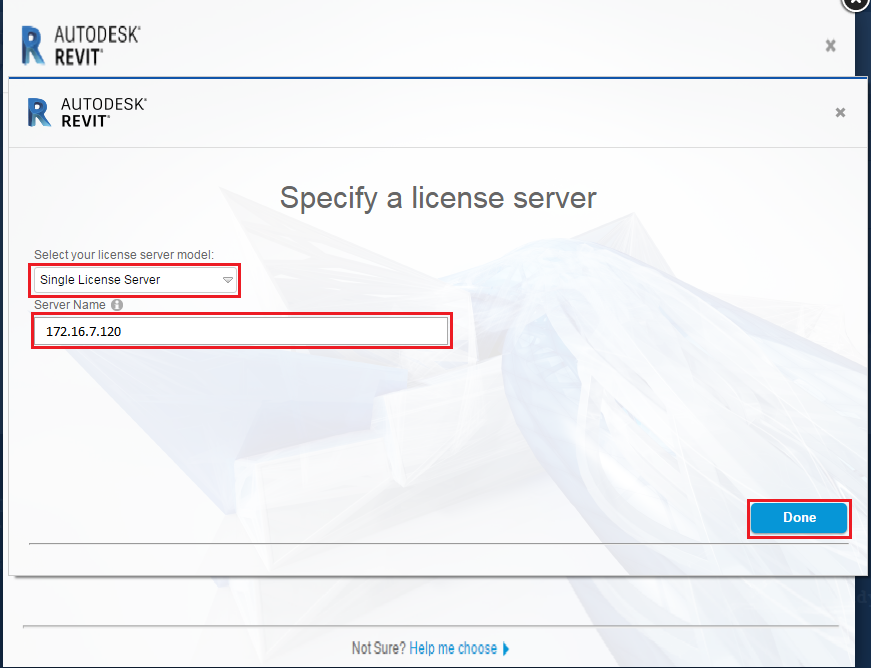The image size is (871, 668).
Task: Expand the license server model dropdown arrow
Action: pos(228,280)
